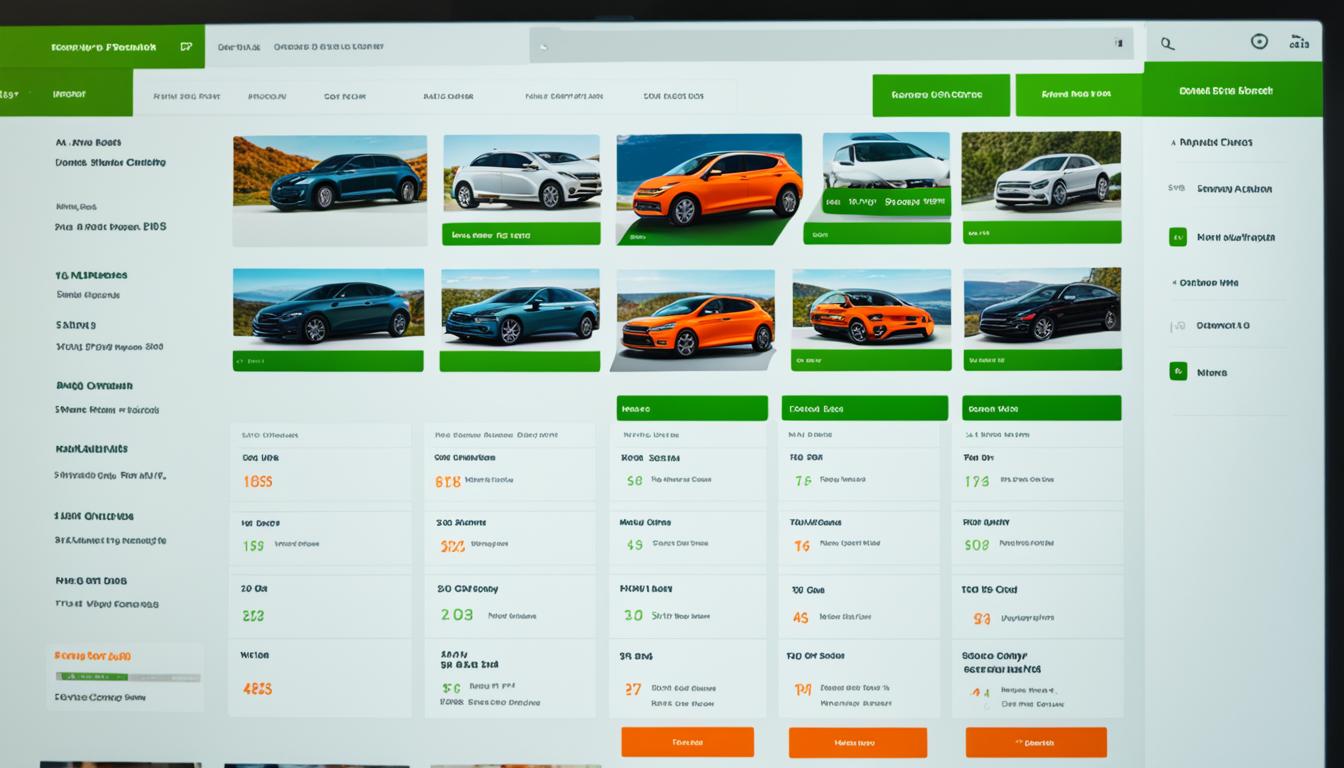Collapse the first right sidebar section caret
This screenshot has width=1344, height=768.
click(x=1173, y=143)
